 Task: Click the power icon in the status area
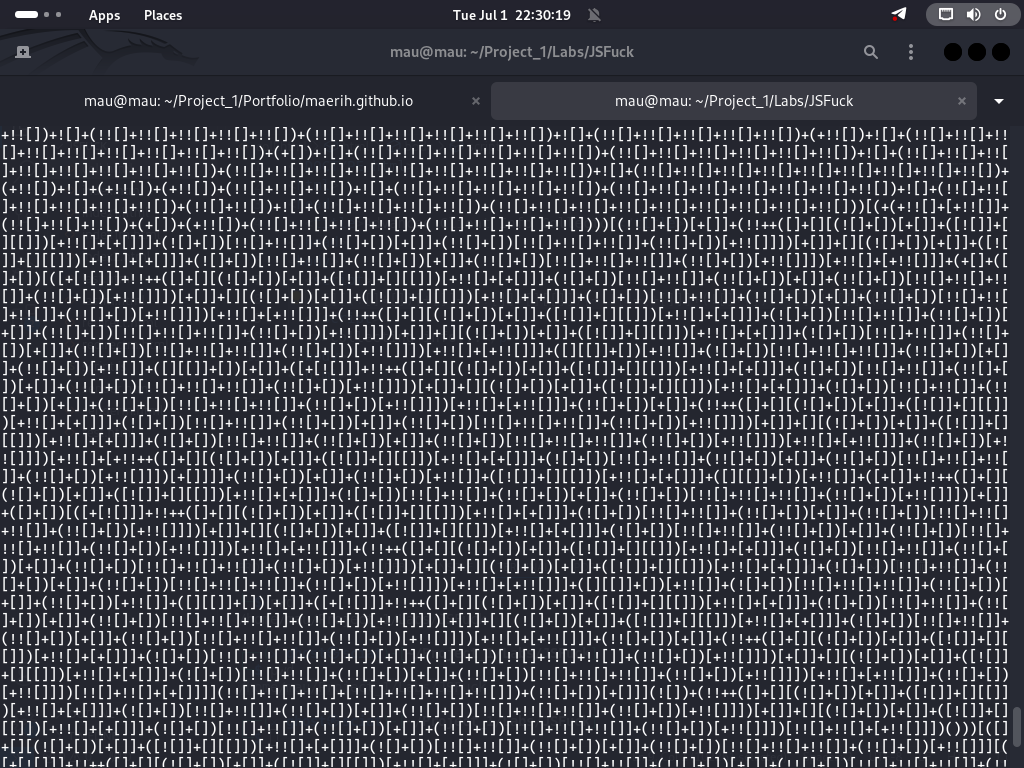point(1000,14)
